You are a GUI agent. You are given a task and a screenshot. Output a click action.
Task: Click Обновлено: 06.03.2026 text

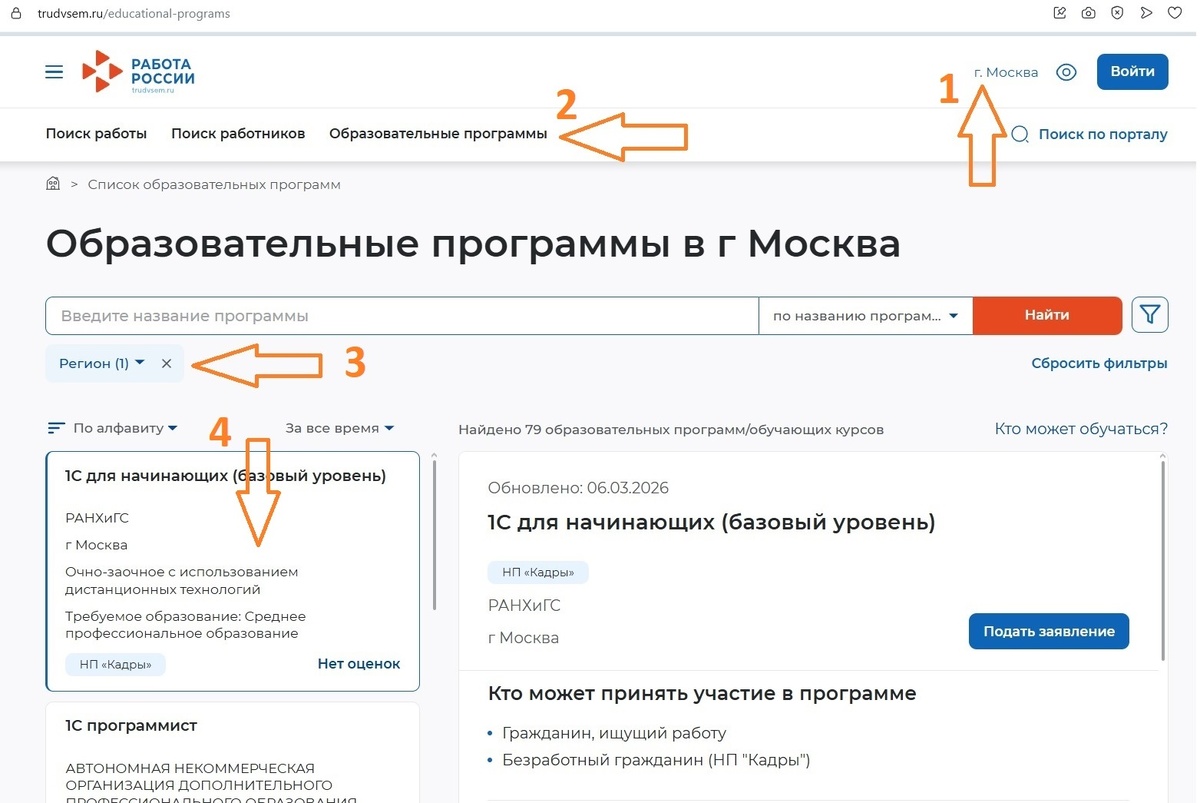click(578, 489)
